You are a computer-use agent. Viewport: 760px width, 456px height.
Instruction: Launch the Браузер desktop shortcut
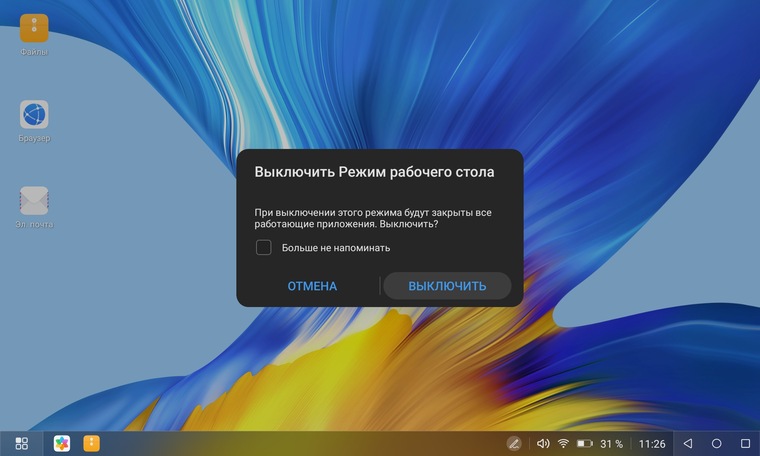click(x=34, y=115)
